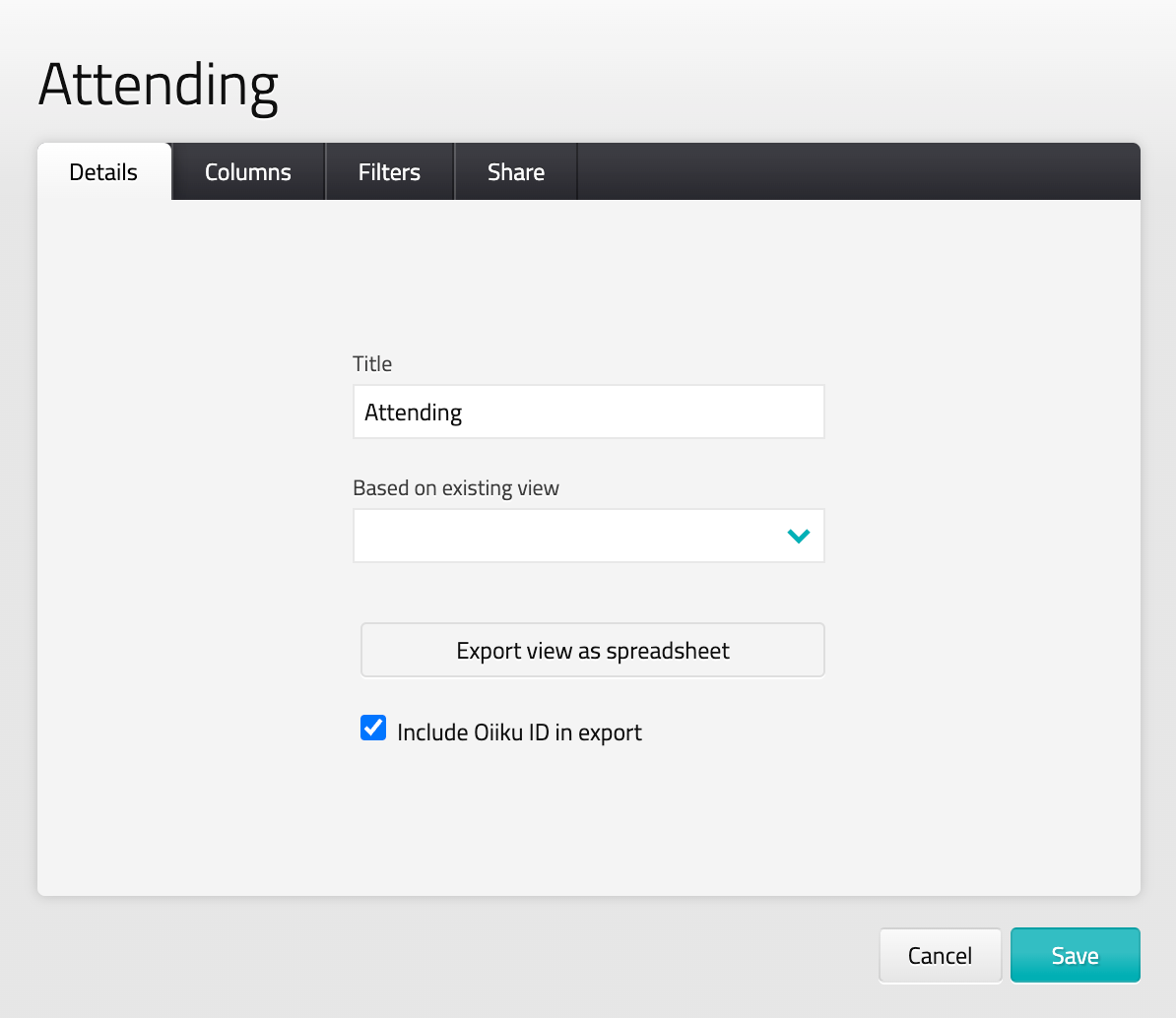Click the 'Based on existing view' label

(x=456, y=488)
